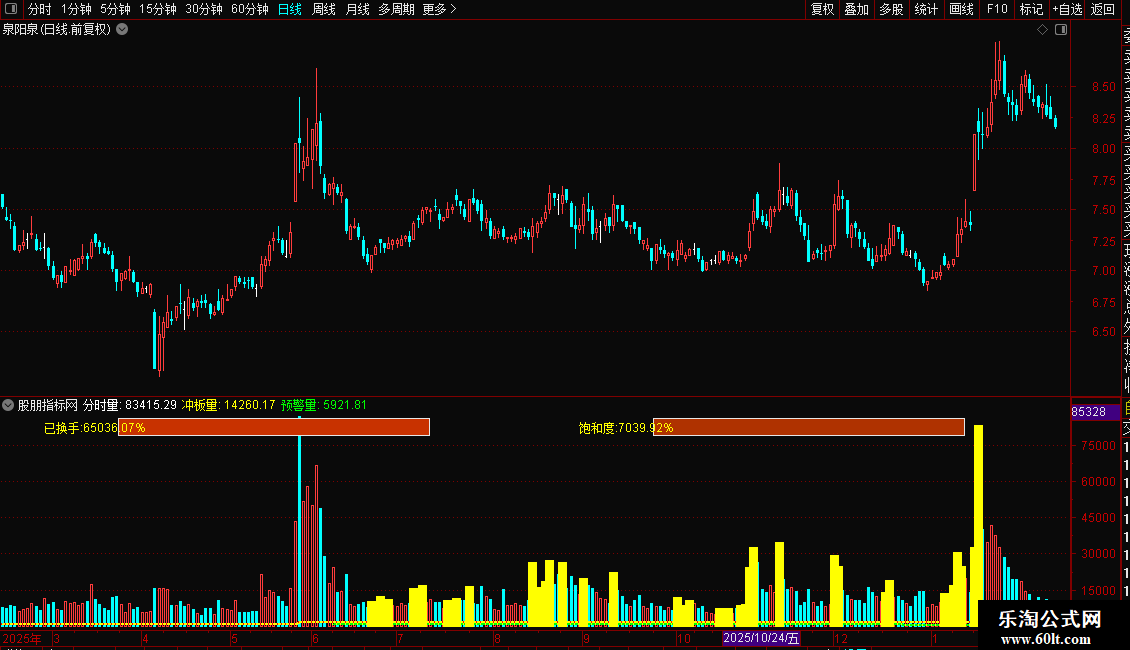Select the 日线 daily period
This screenshot has width=1130, height=650.
[290, 9]
